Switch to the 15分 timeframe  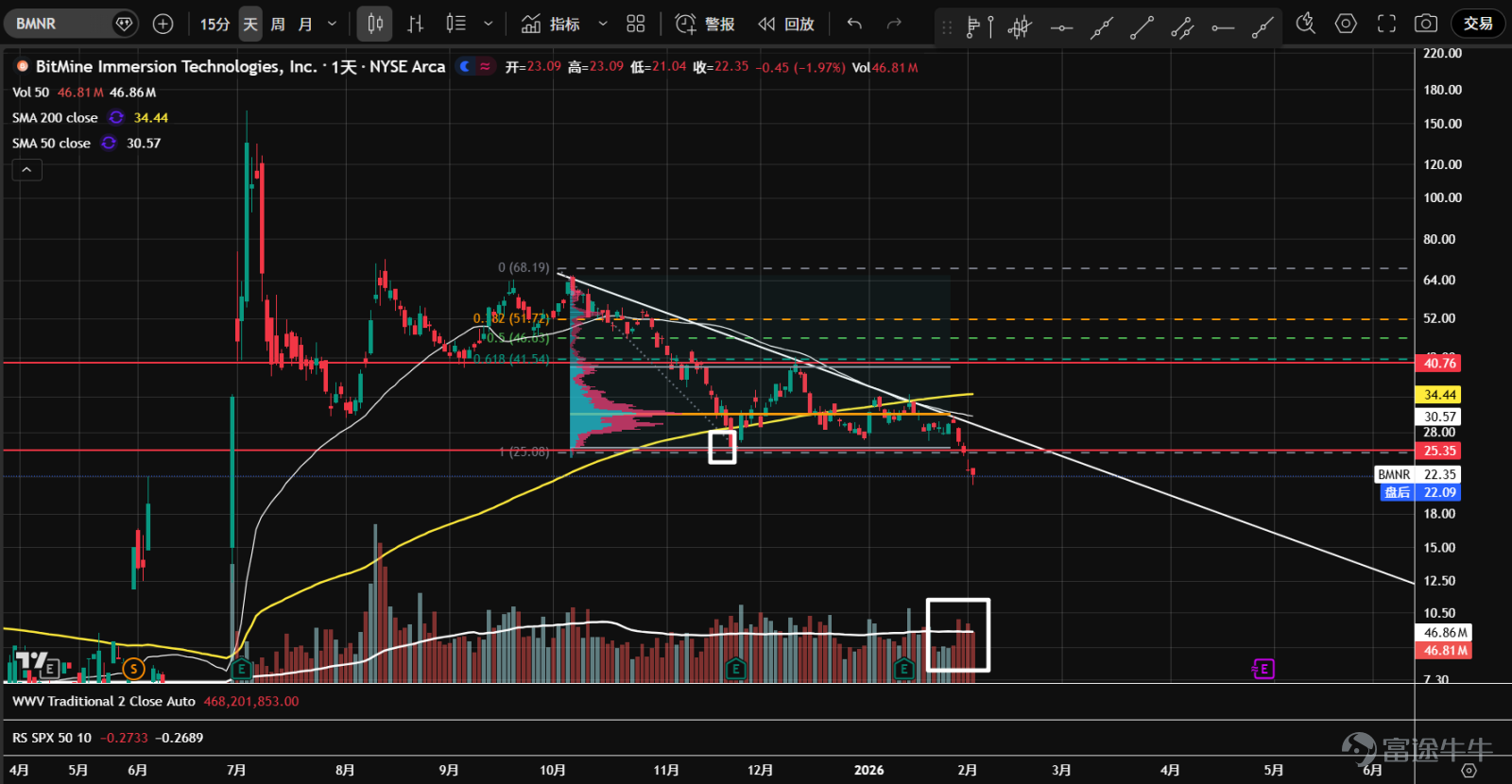215,24
